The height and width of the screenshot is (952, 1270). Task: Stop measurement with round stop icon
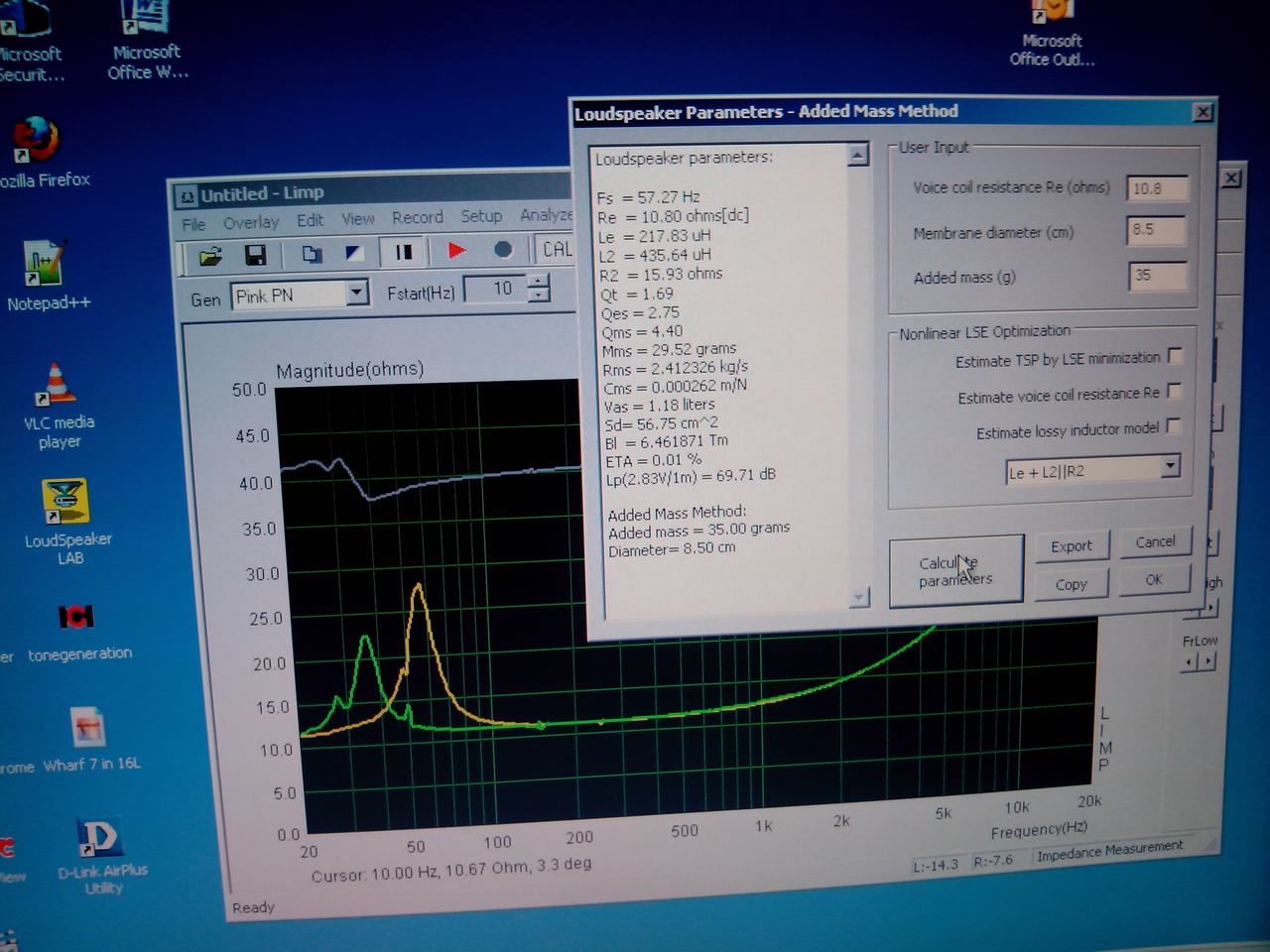point(503,249)
